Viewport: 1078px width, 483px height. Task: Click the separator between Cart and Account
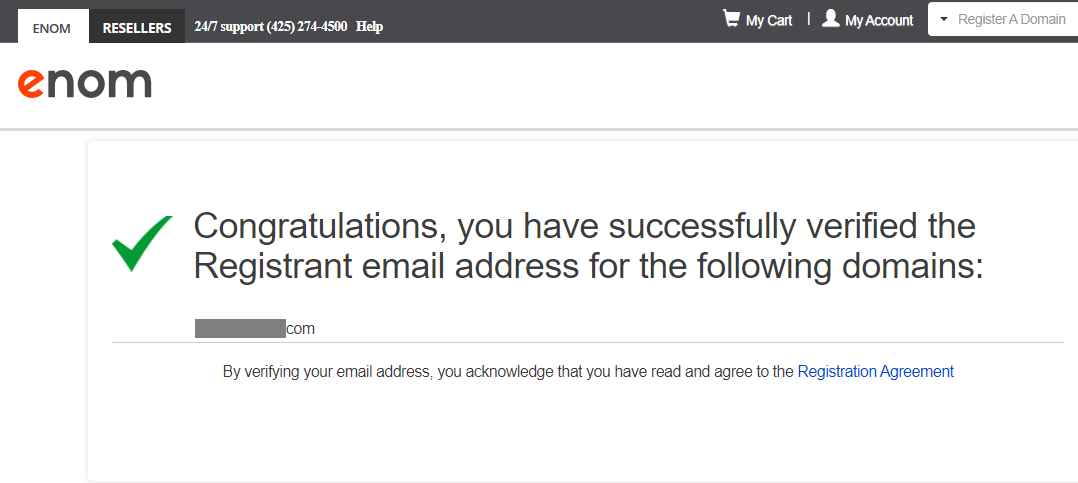(x=808, y=18)
